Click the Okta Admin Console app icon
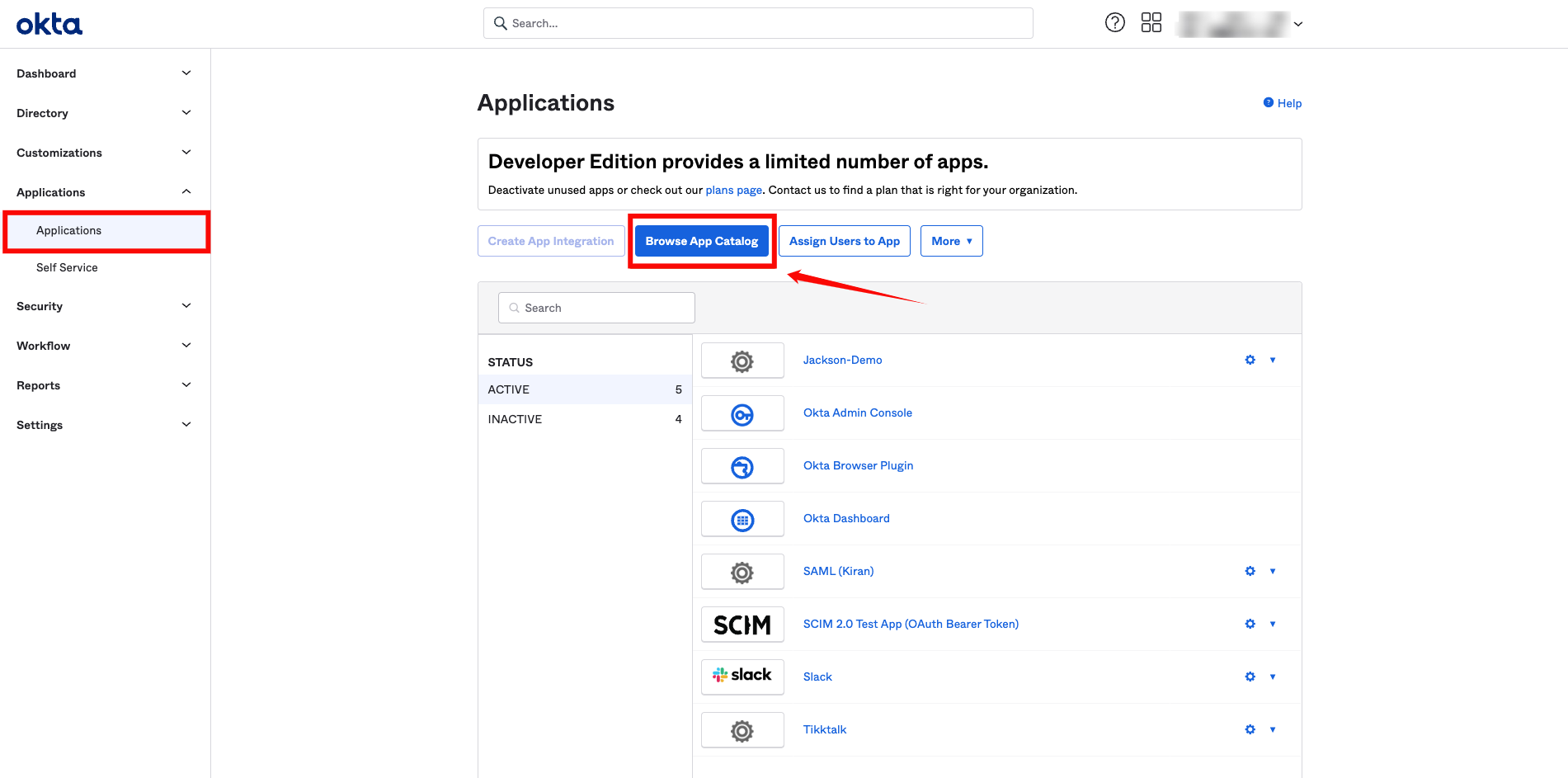Viewport: 1568px width, 778px height. [x=742, y=413]
